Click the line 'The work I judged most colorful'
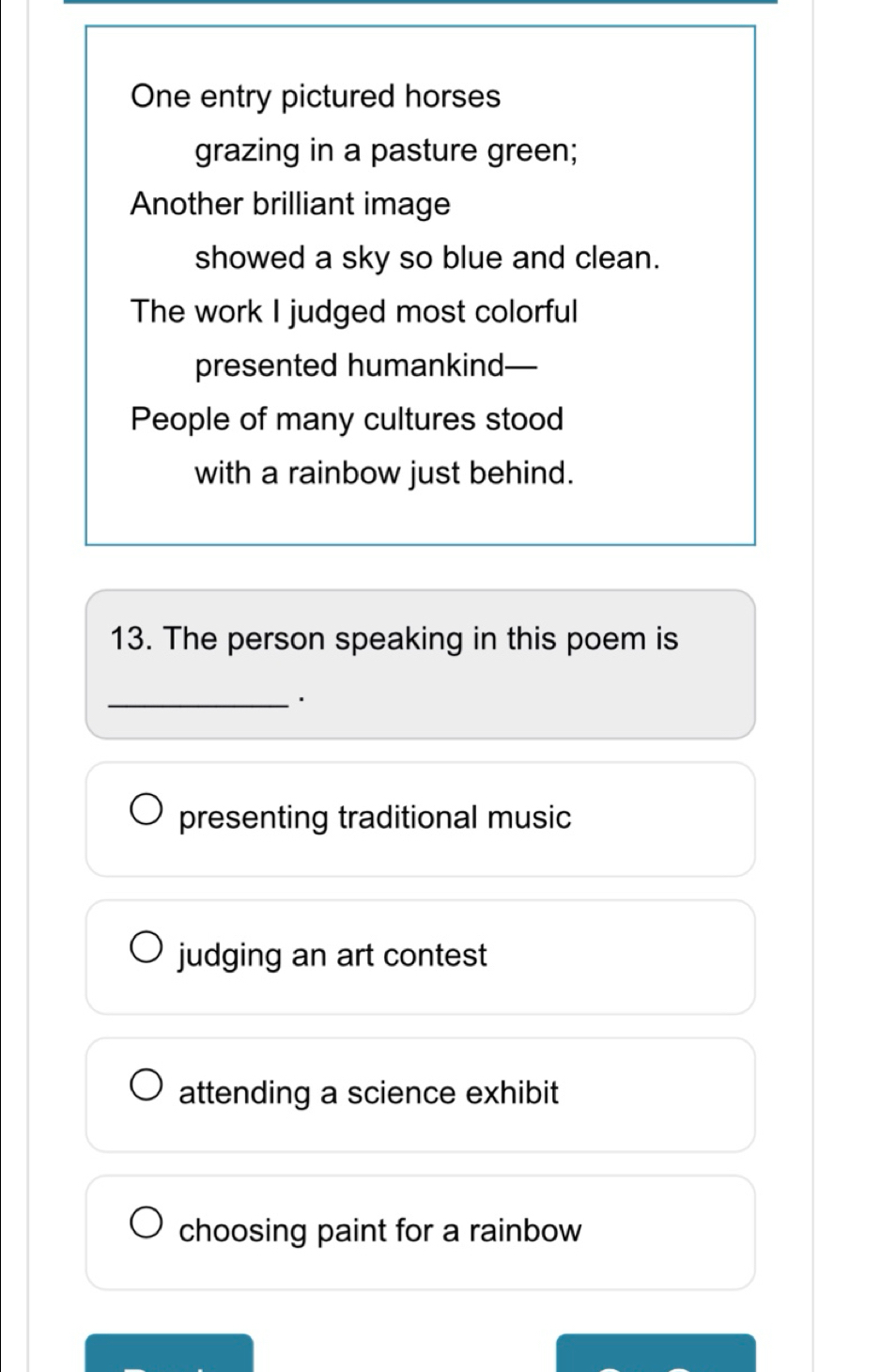 pyautogui.click(x=354, y=312)
